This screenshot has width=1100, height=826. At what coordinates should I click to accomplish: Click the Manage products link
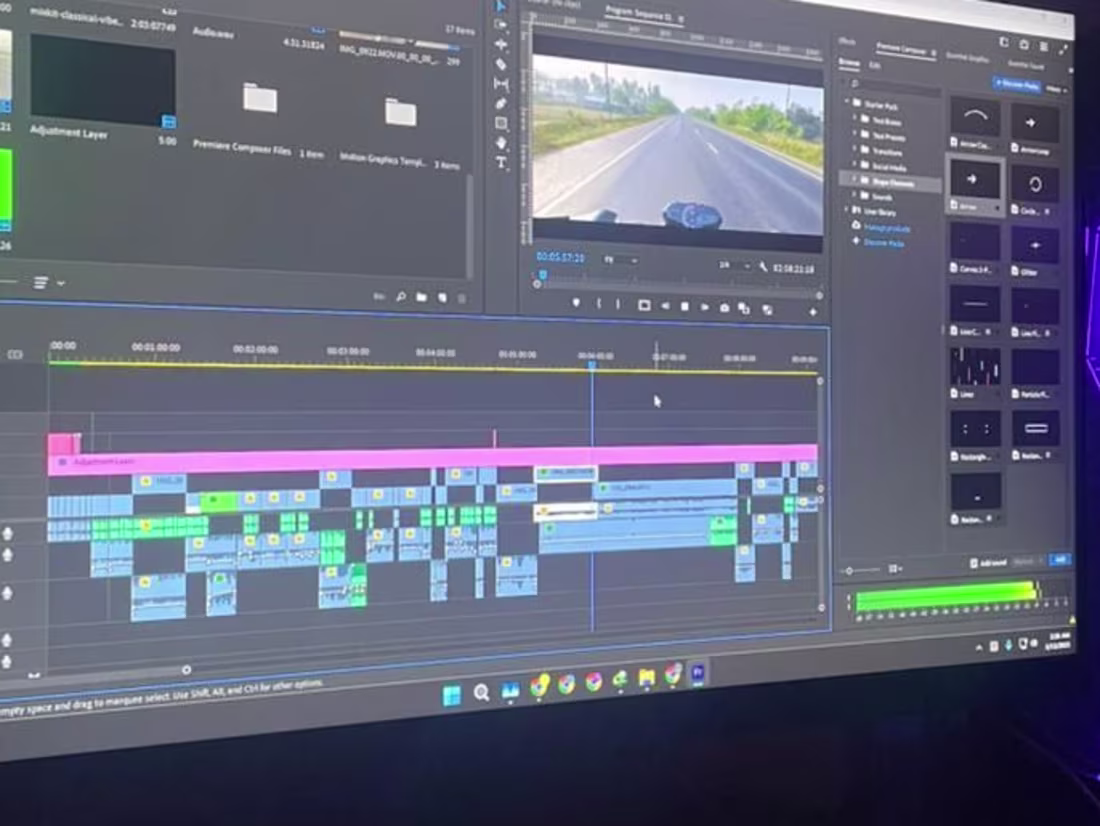(x=887, y=228)
